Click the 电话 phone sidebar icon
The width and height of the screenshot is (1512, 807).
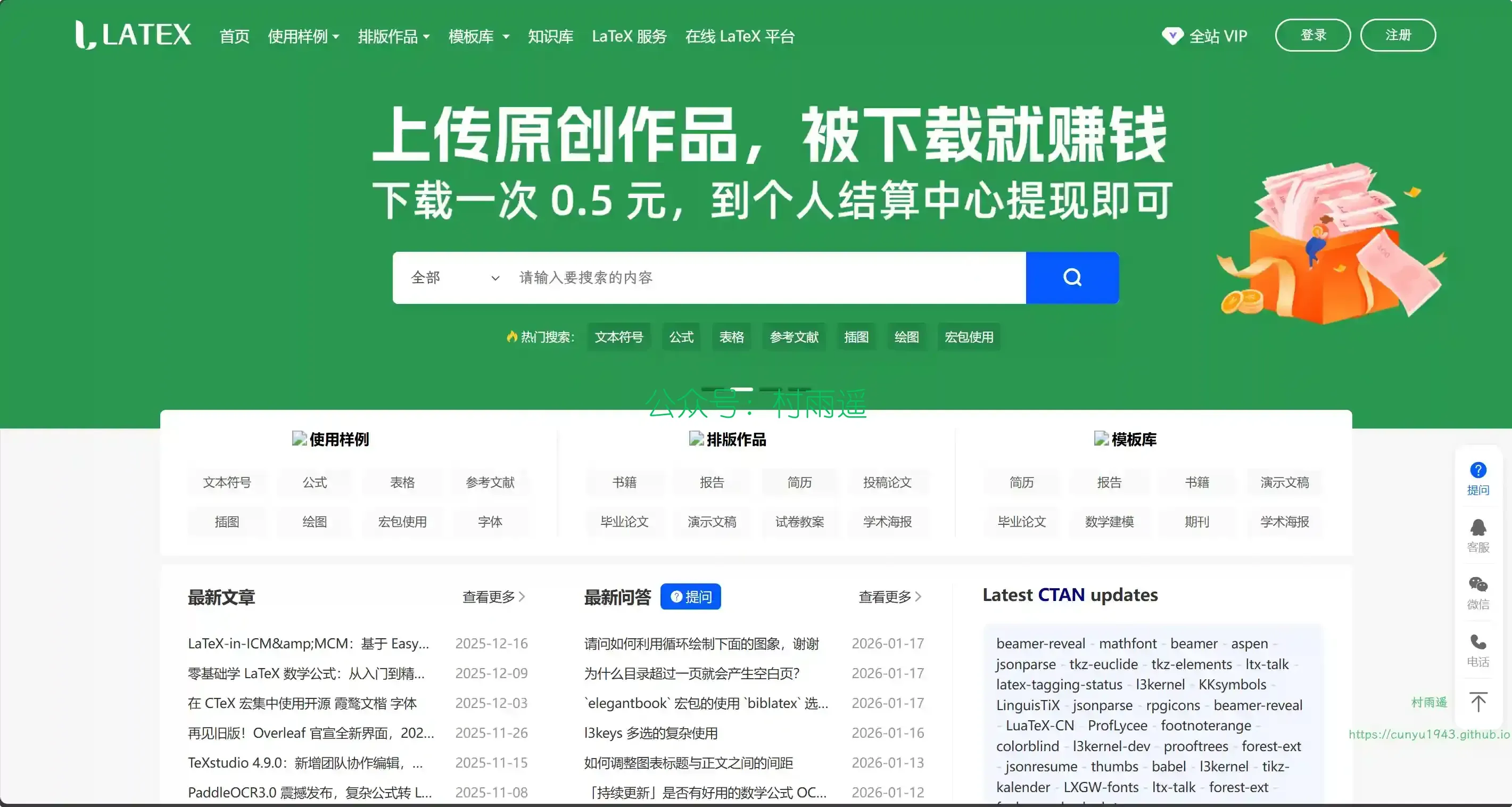[1477, 642]
